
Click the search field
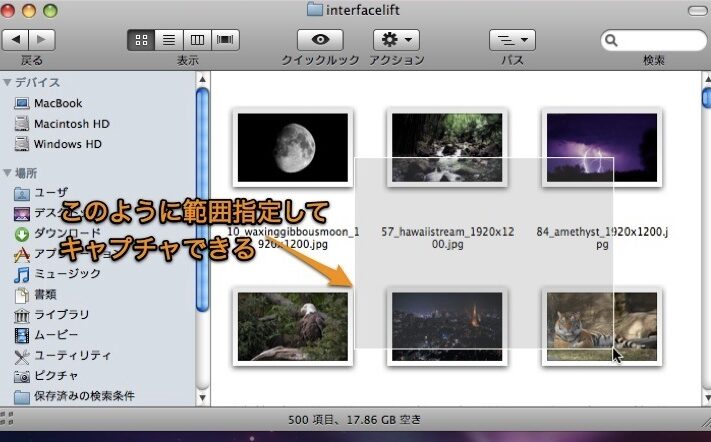(x=653, y=40)
